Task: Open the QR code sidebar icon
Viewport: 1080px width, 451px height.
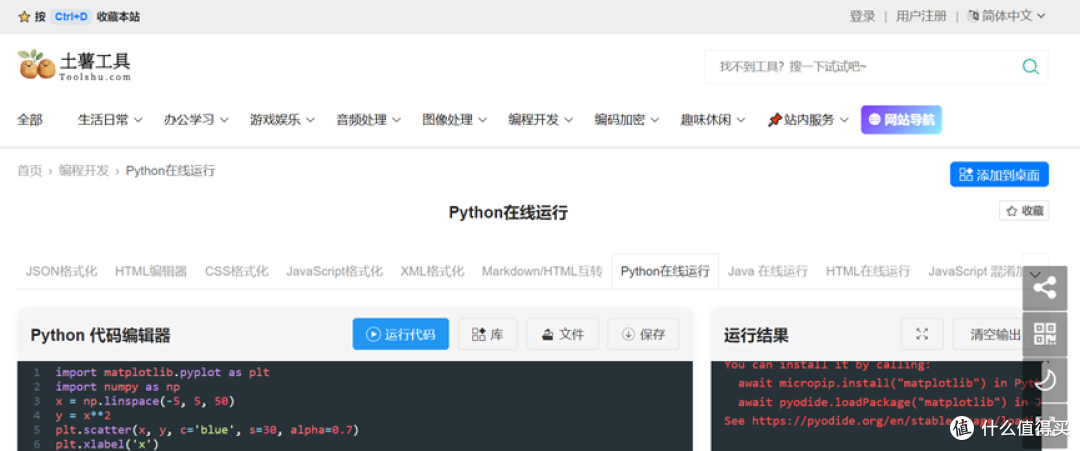Action: (x=1045, y=334)
